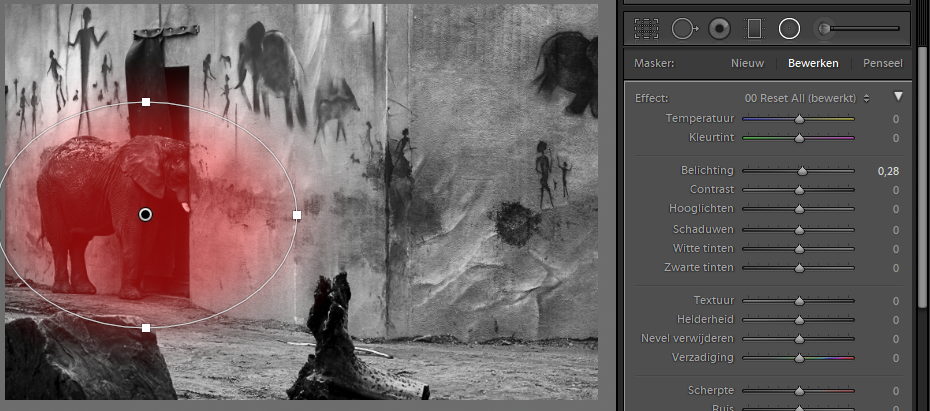
Task: Click the Belichting slider handle
Action: pos(802,171)
